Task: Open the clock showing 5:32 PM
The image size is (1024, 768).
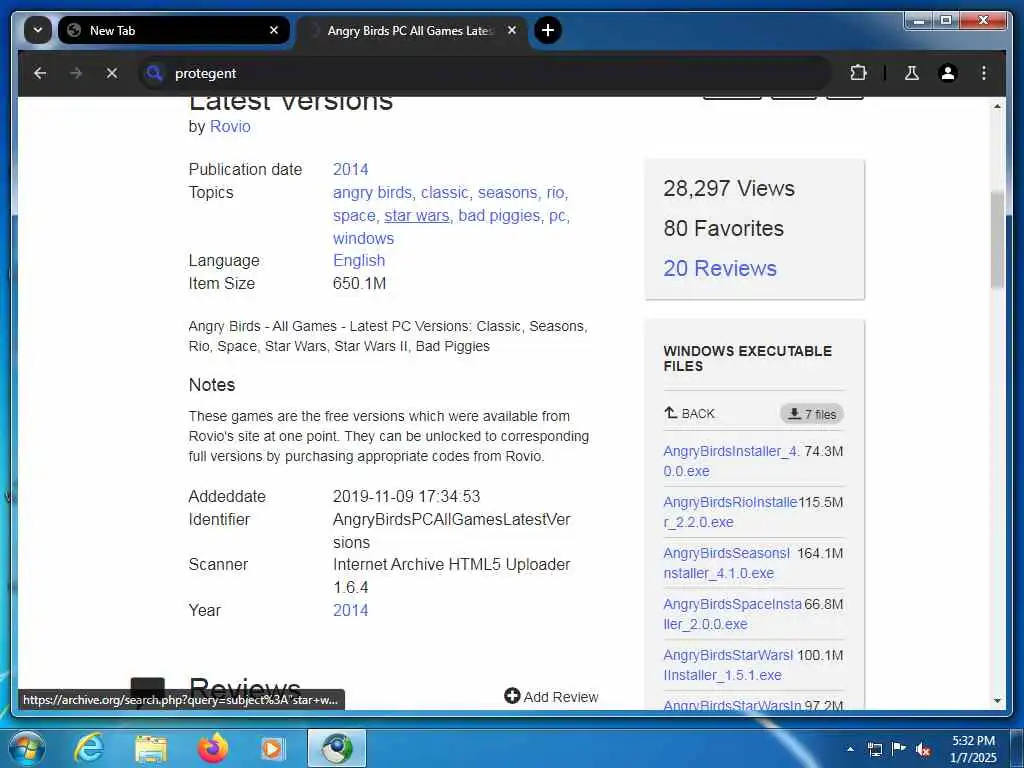Action: 973,749
